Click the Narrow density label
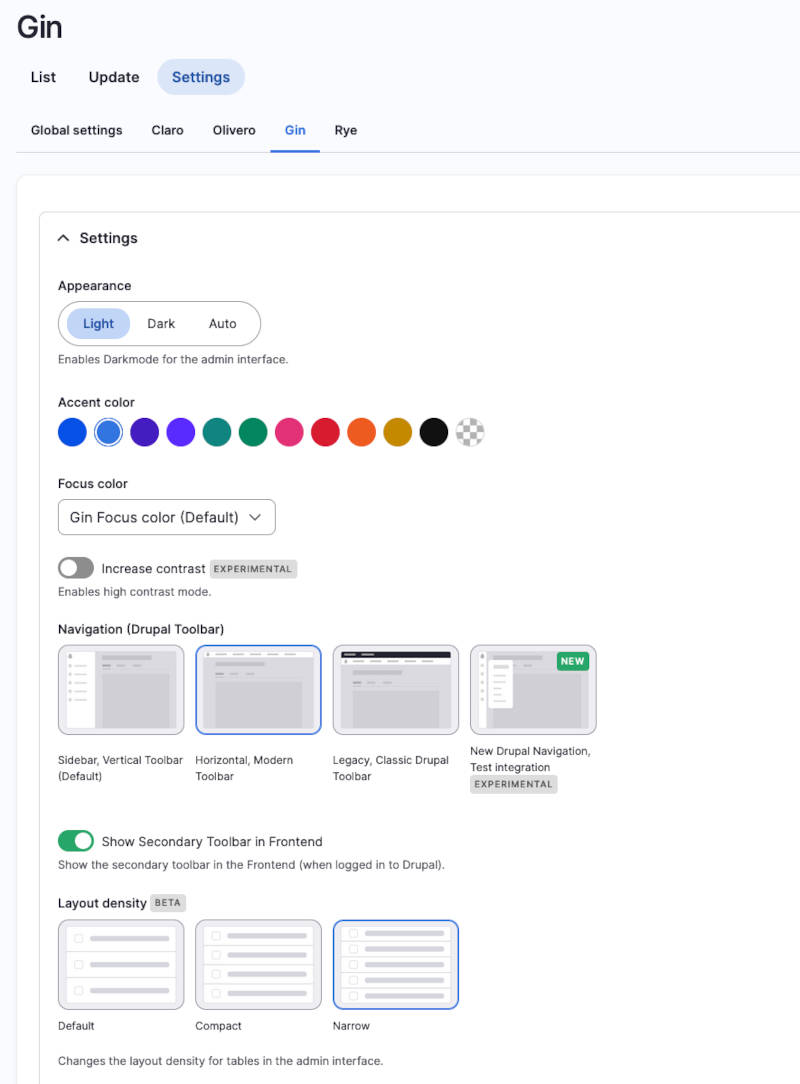The width and height of the screenshot is (800, 1084). tap(351, 1026)
